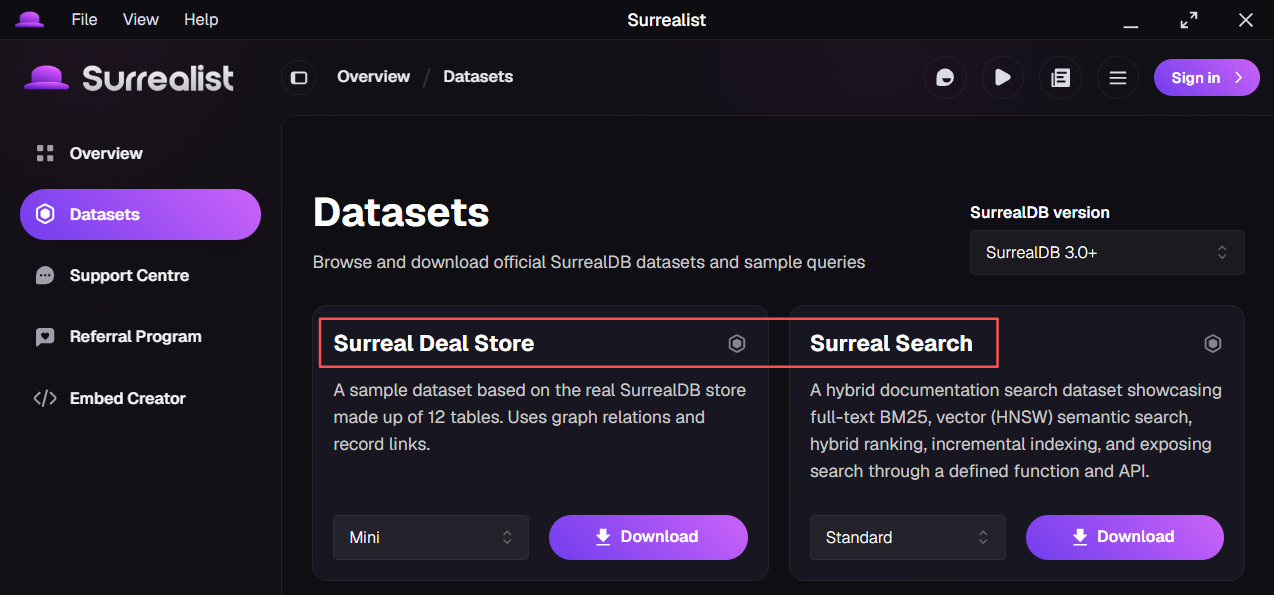This screenshot has height=595, width=1274.
Task: Click the Support Centre chat bubble icon
Action: coord(45,275)
